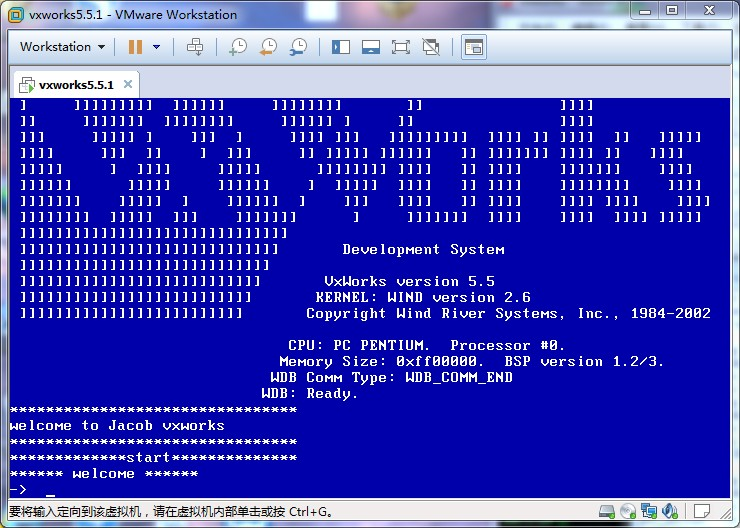Click the Ctrl+G hint in status bar
This screenshot has height=528, width=740.
[x=311, y=511]
